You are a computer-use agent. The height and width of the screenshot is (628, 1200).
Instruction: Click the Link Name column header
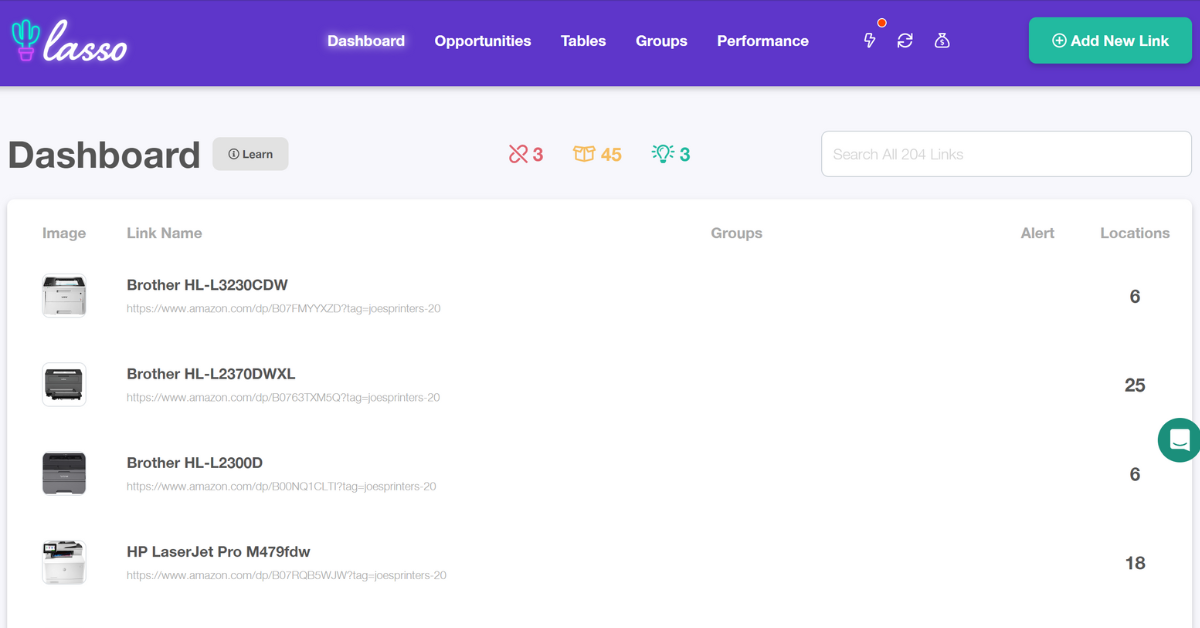[164, 233]
